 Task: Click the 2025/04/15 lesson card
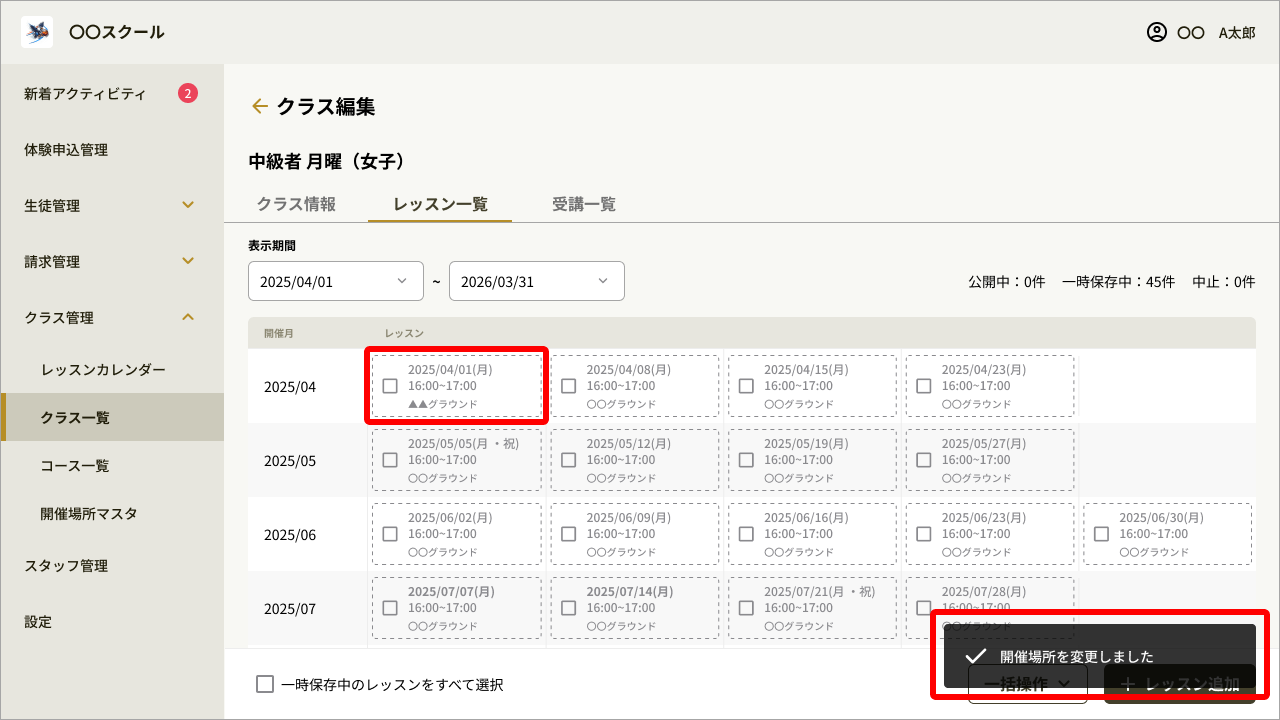[x=812, y=386]
